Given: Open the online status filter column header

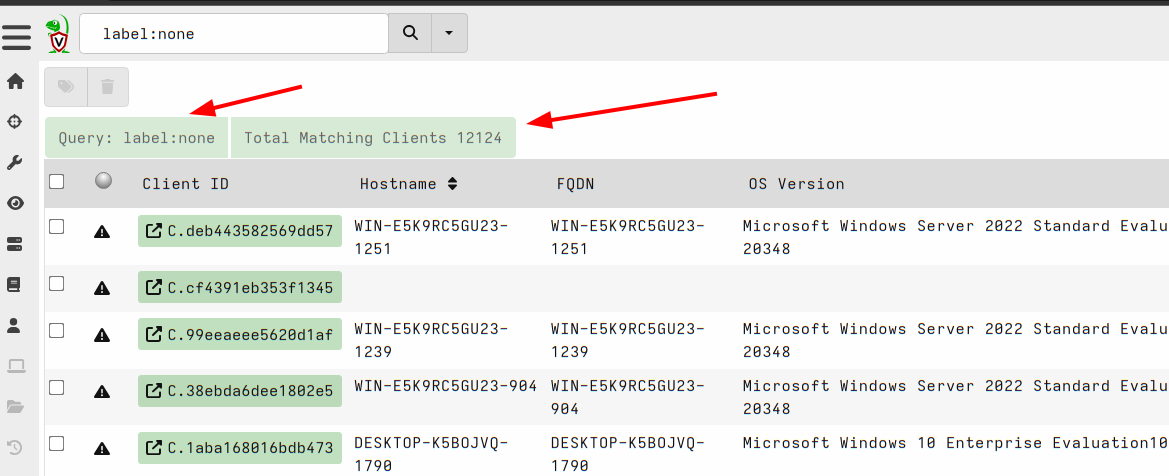Looking at the screenshot, I should click(102, 182).
